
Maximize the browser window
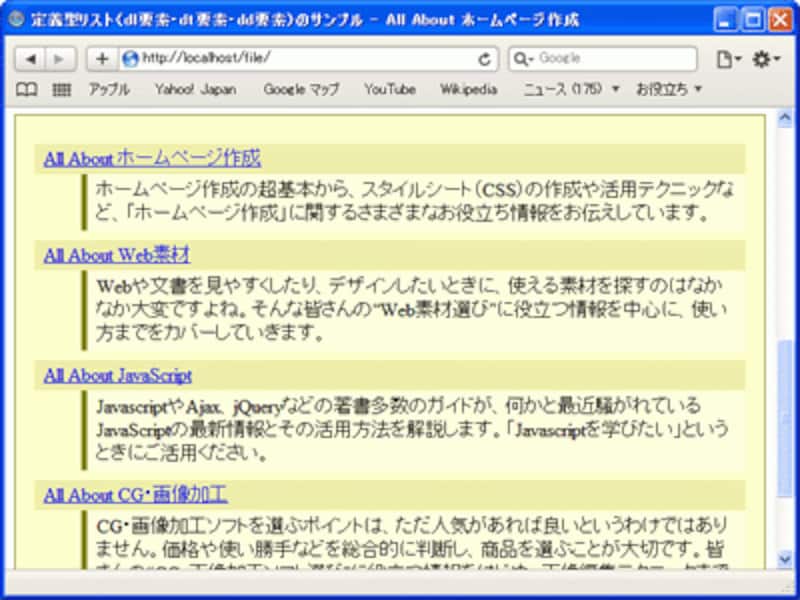coord(753,20)
